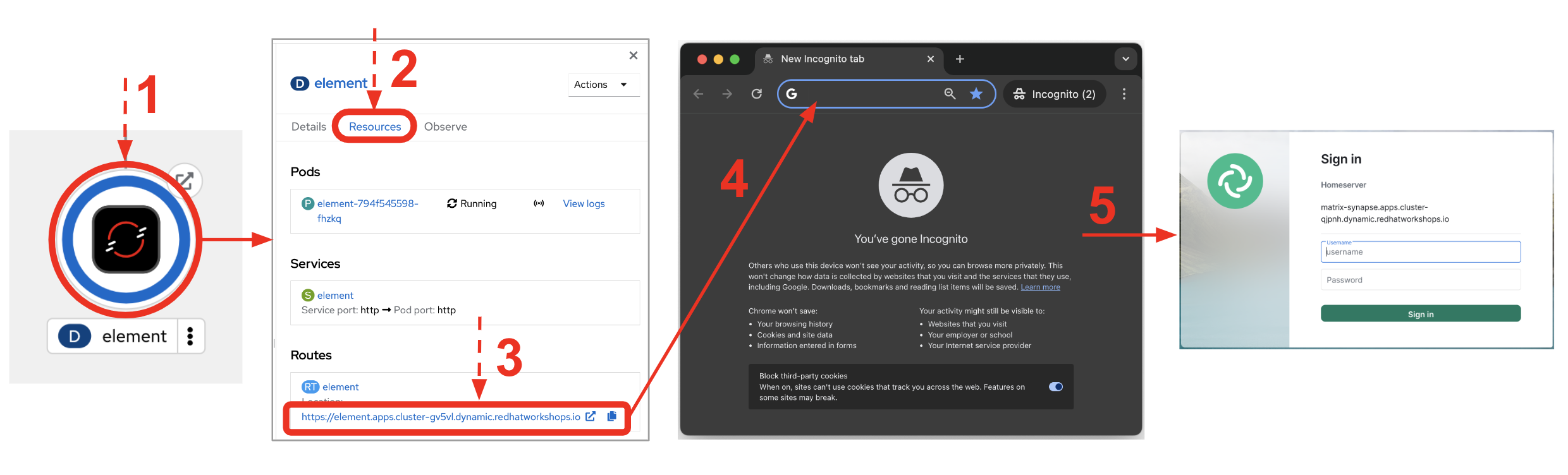Viewport: 1568px width, 475px height.
Task: Click the Incognito (2) profile button
Action: pos(1054,94)
